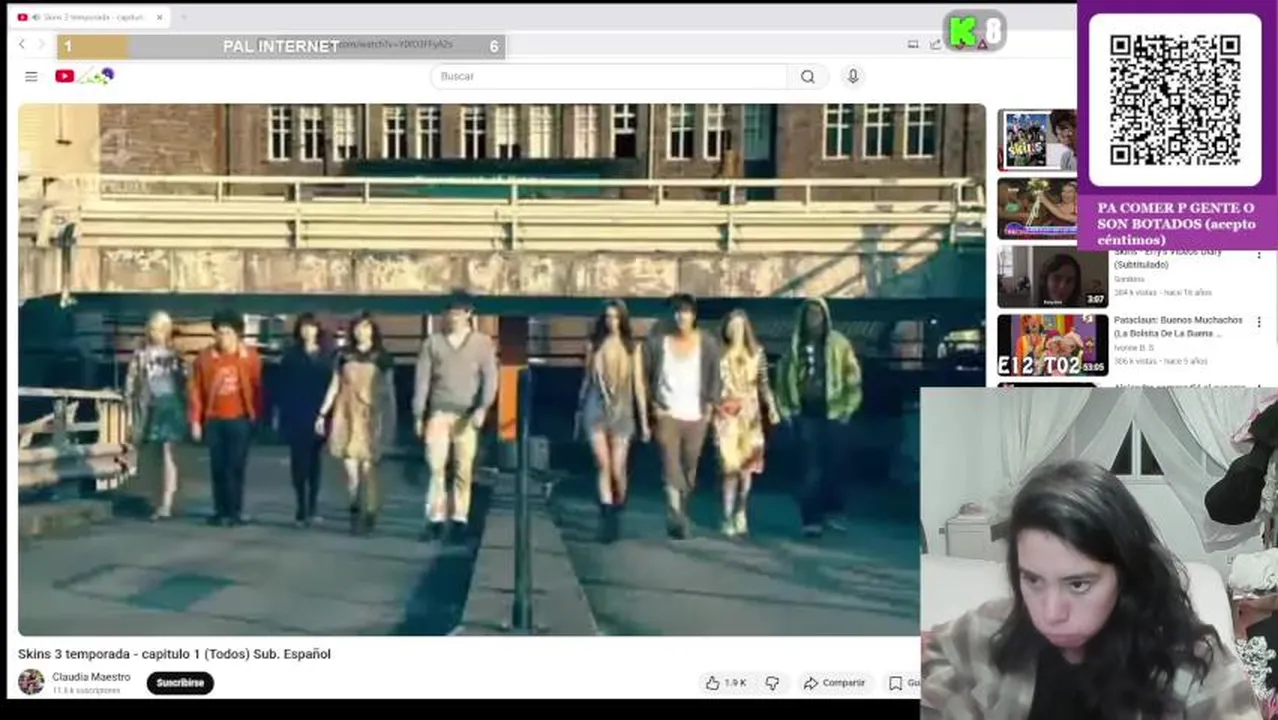Click the video title Skins 3 temporada text
Image resolution: width=1278 pixels, height=720 pixels.
tap(174, 654)
